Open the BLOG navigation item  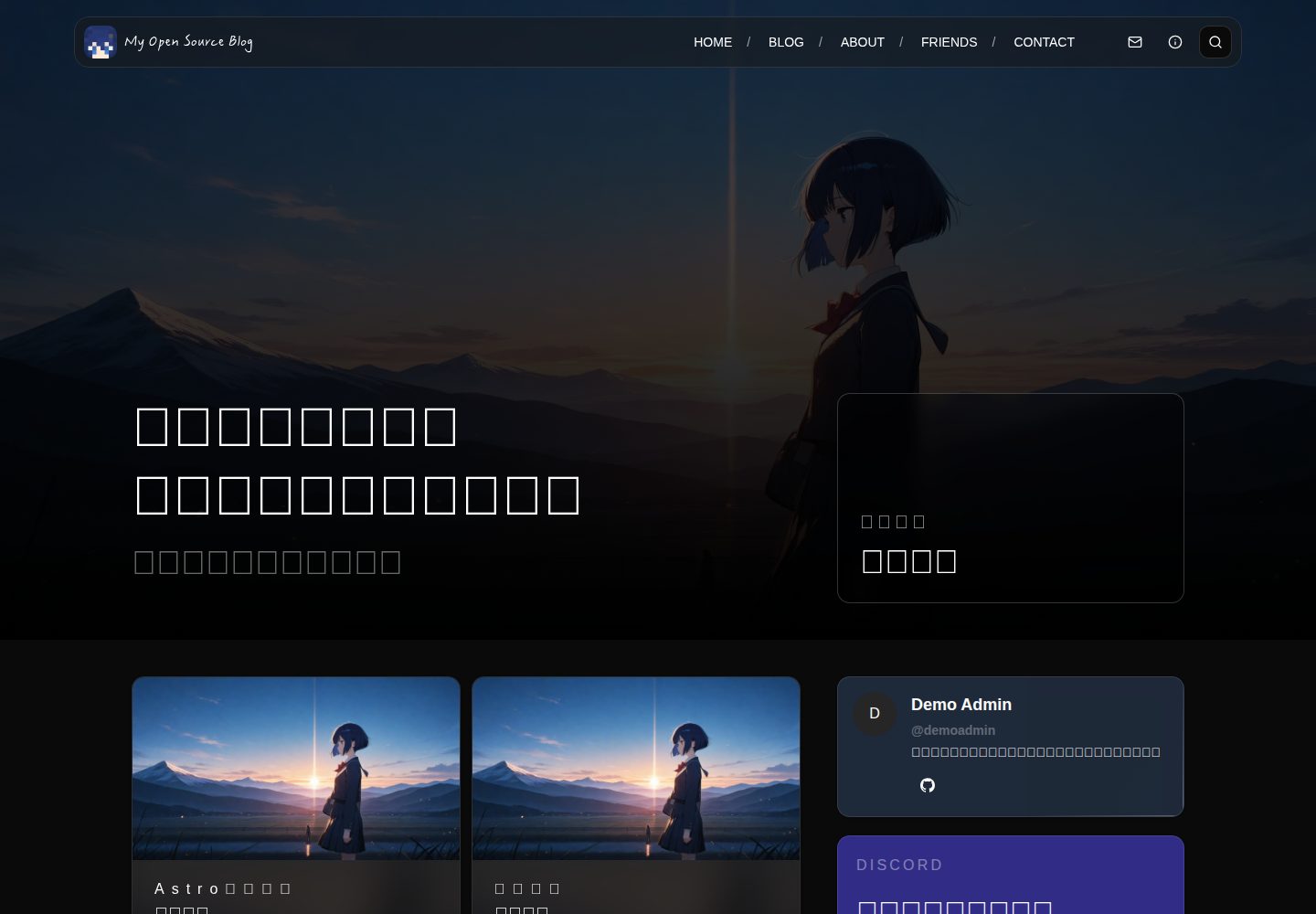point(786,42)
